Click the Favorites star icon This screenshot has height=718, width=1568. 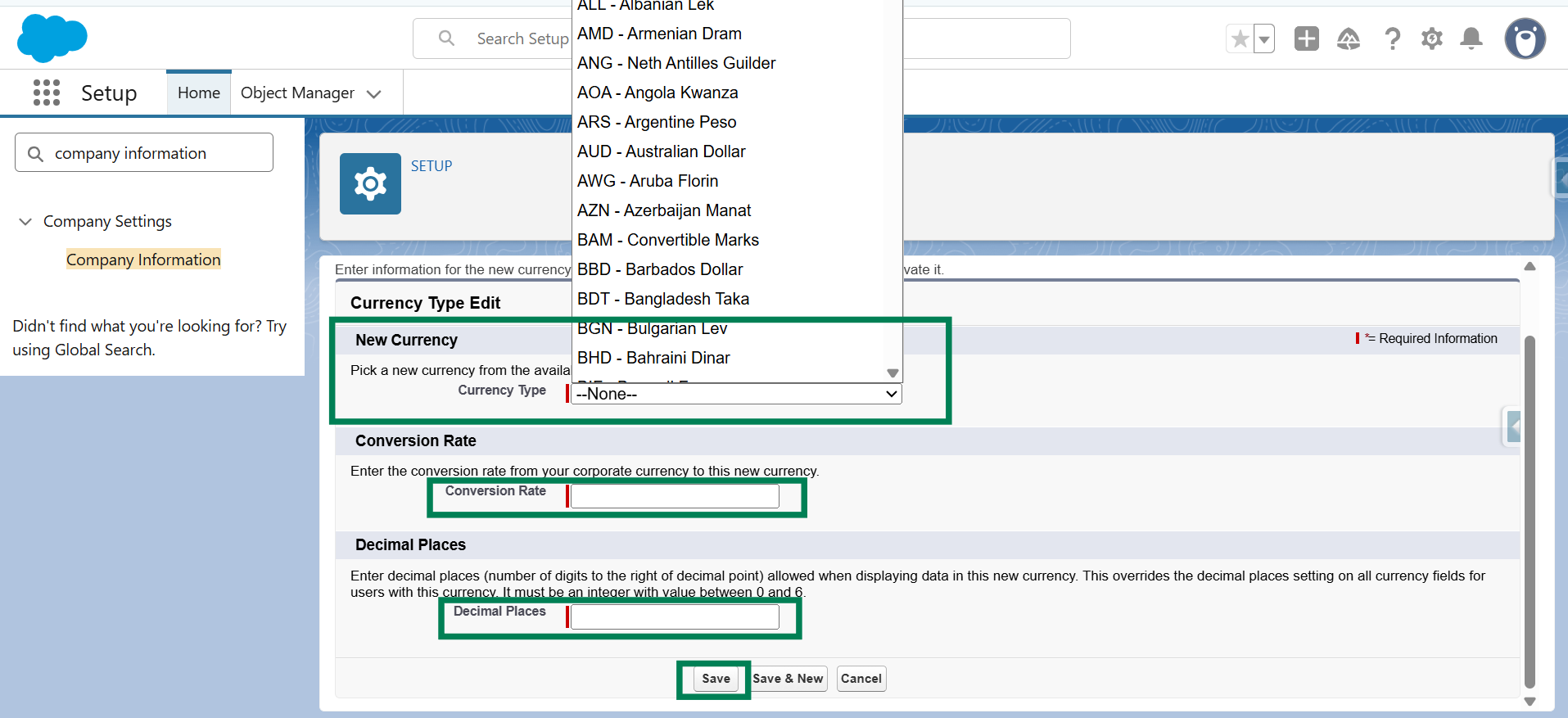click(x=1240, y=38)
